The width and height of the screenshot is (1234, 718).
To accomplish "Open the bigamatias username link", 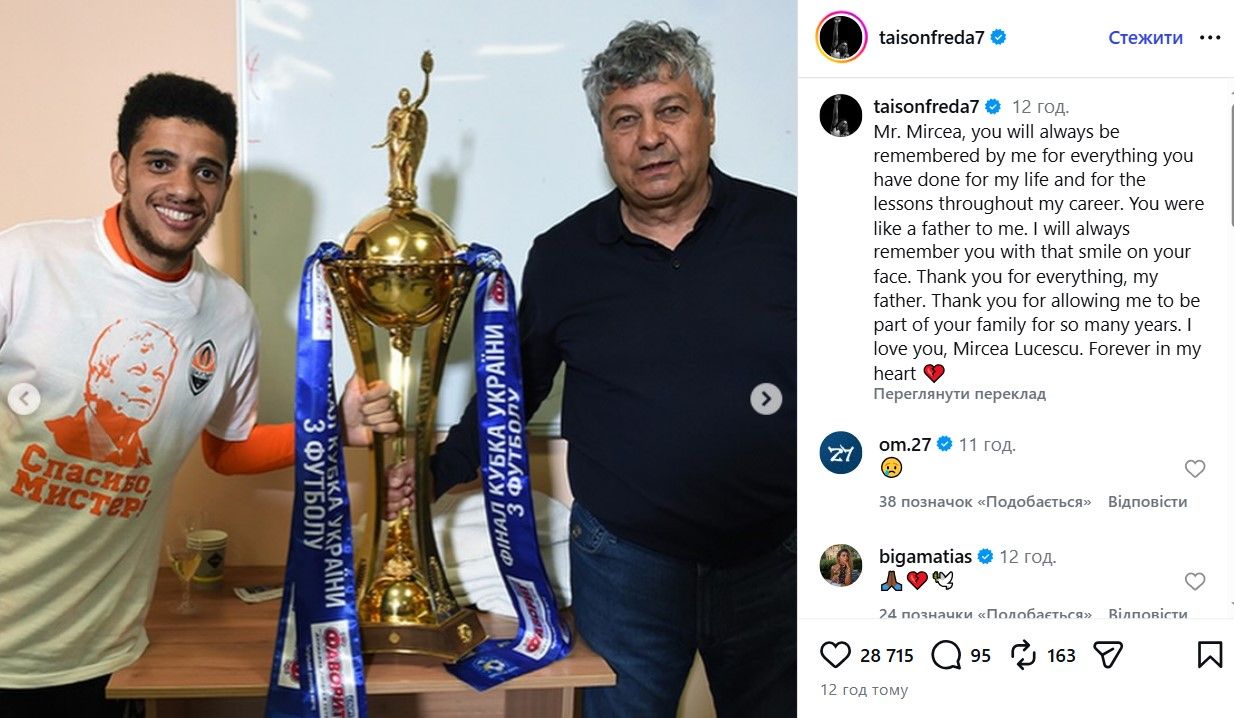I will point(925,557).
